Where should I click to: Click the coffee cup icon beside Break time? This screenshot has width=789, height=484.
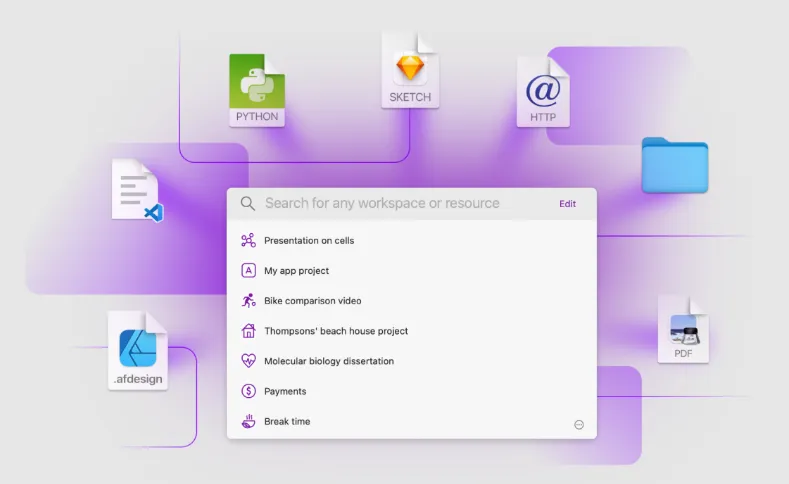(248, 421)
